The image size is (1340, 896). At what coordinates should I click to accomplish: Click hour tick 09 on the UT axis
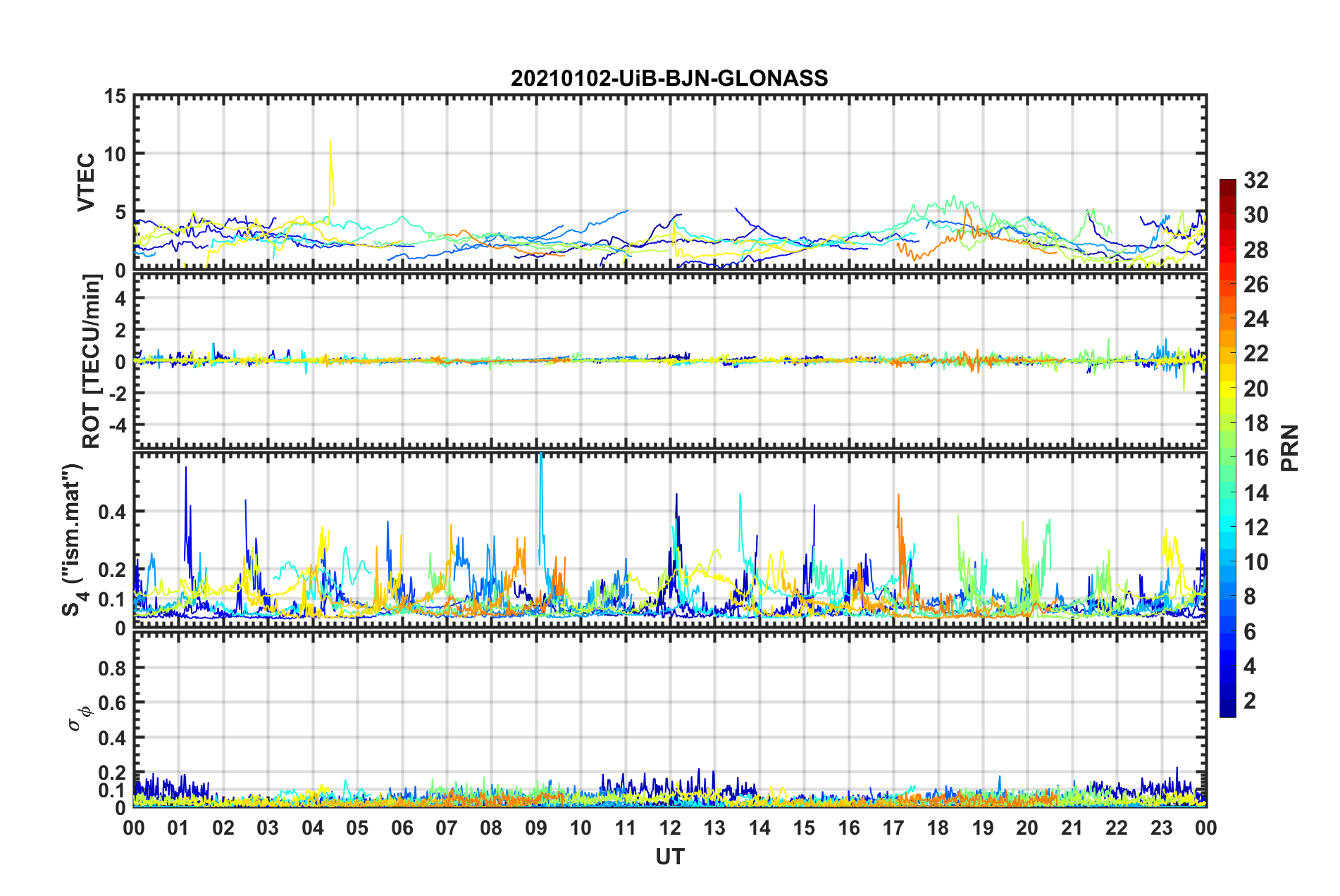coord(536,828)
